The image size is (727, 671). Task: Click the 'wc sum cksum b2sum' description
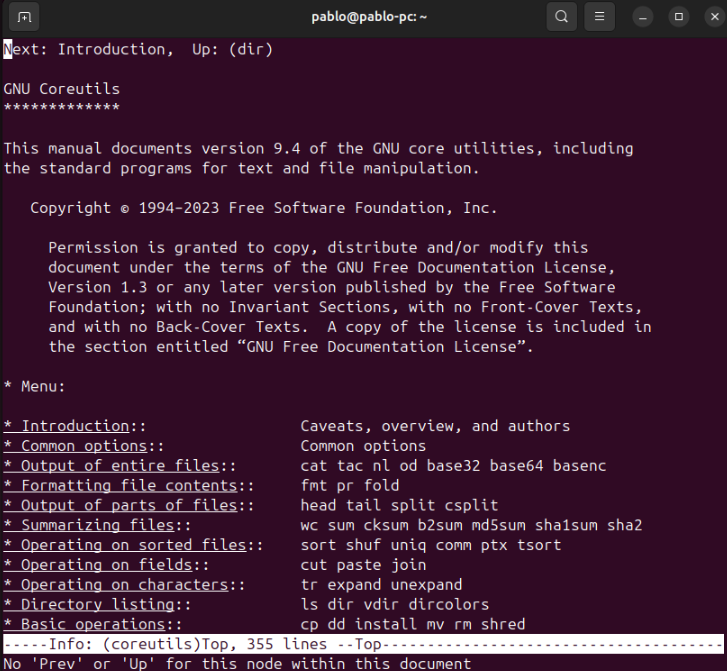[472, 525]
